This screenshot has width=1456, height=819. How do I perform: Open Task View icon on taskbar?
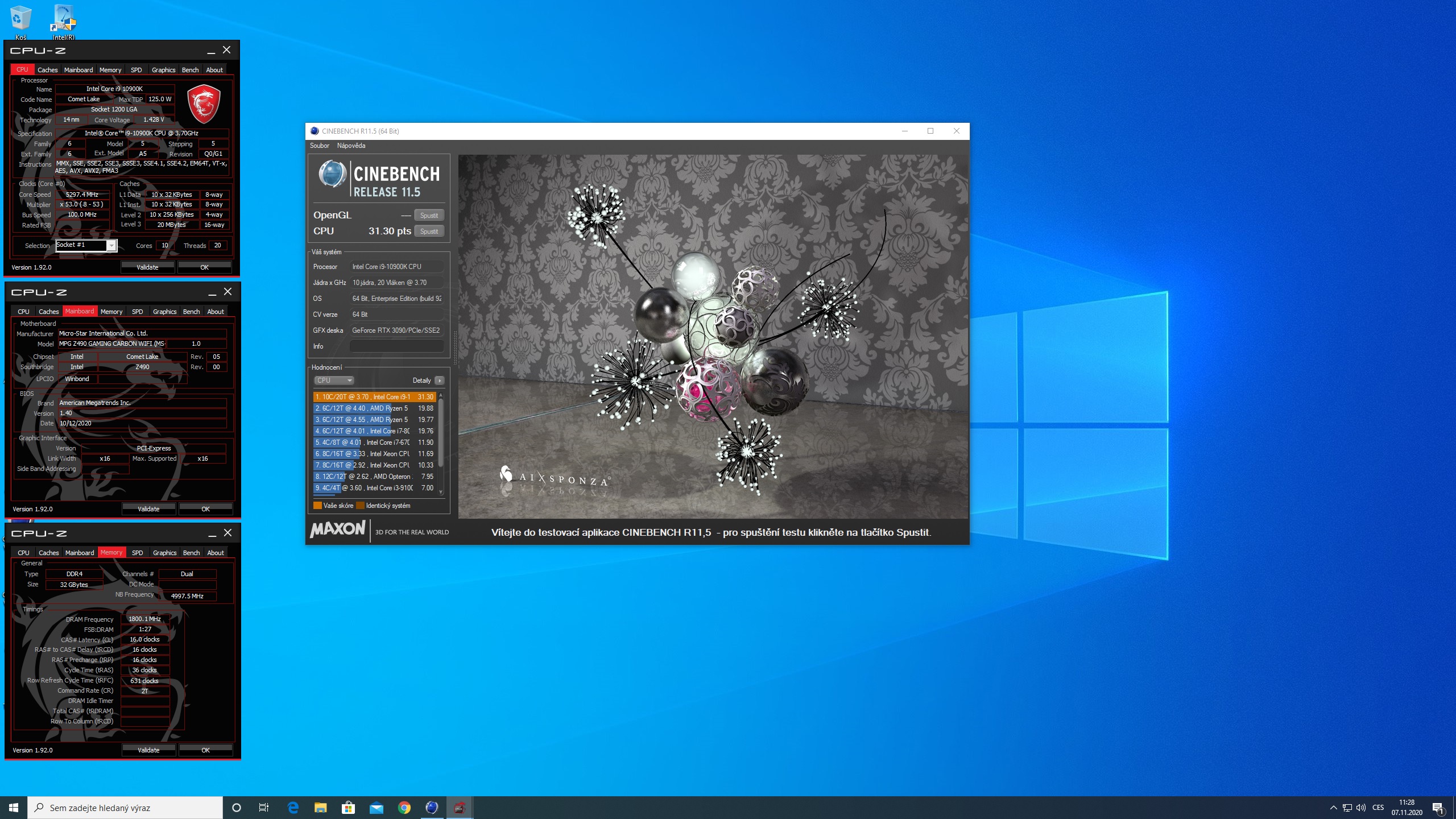point(264,807)
